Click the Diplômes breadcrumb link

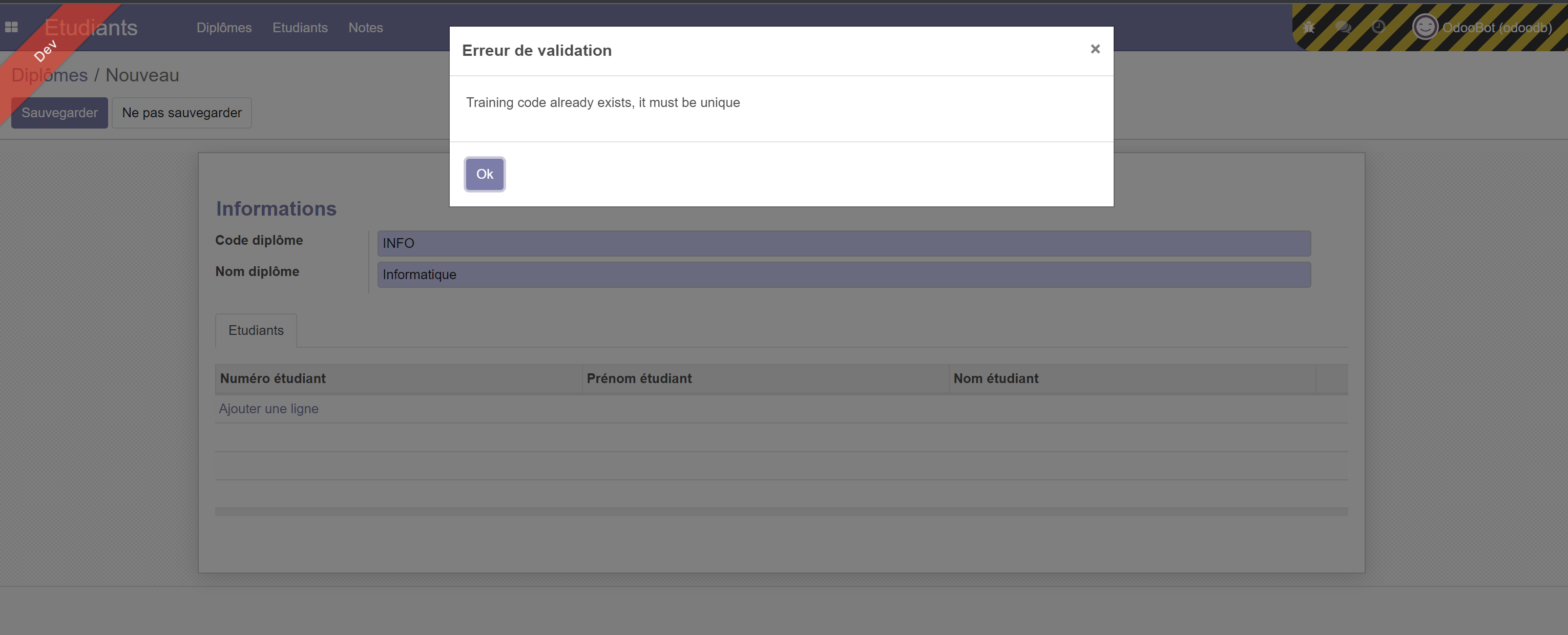point(50,75)
